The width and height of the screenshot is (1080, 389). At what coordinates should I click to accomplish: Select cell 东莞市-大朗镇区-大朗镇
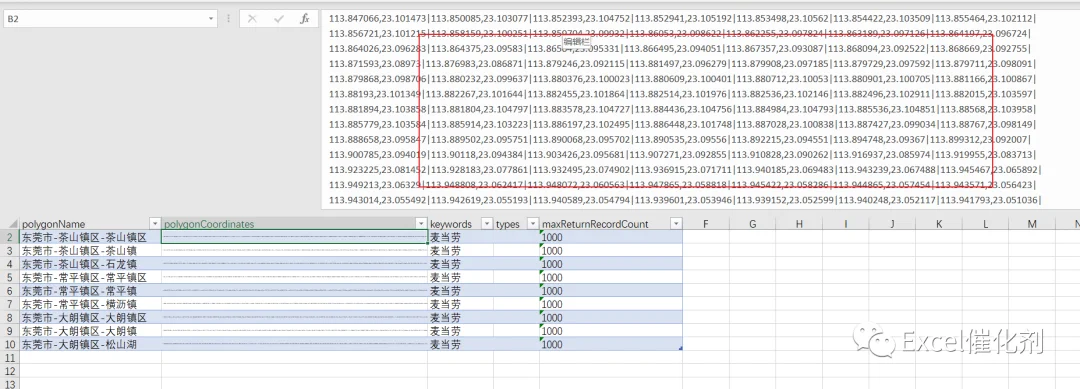pyautogui.click(x=90, y=331)
